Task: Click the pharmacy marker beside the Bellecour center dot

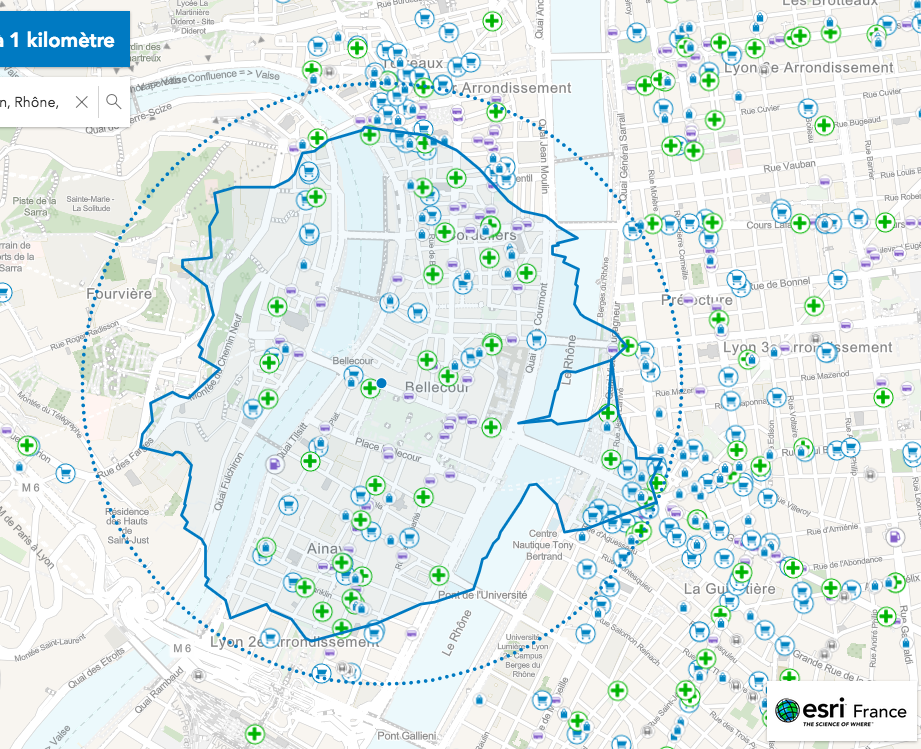Action: pyautogui.click(x=369, y=388)
